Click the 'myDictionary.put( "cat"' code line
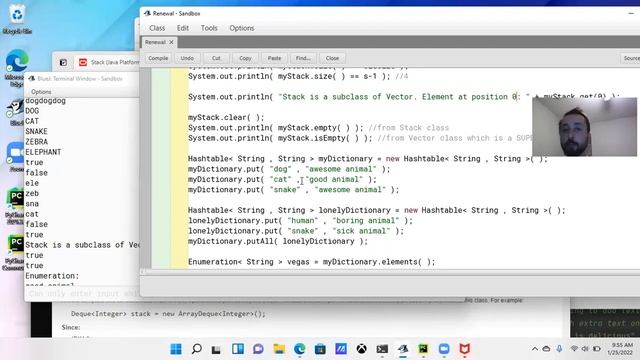This screenshot has height=360, width=640. pyautogui.click(x=282, y=180)
